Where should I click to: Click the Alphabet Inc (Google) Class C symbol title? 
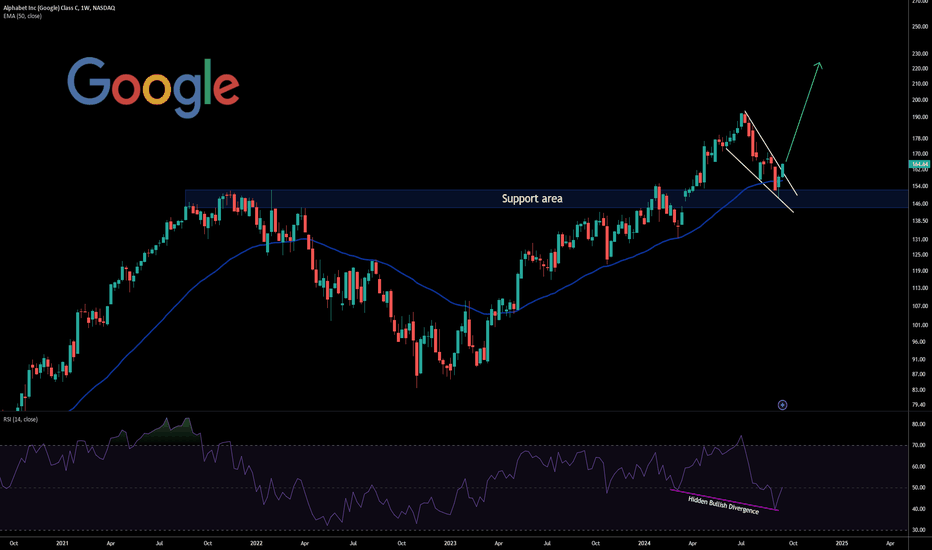(59, 8)
